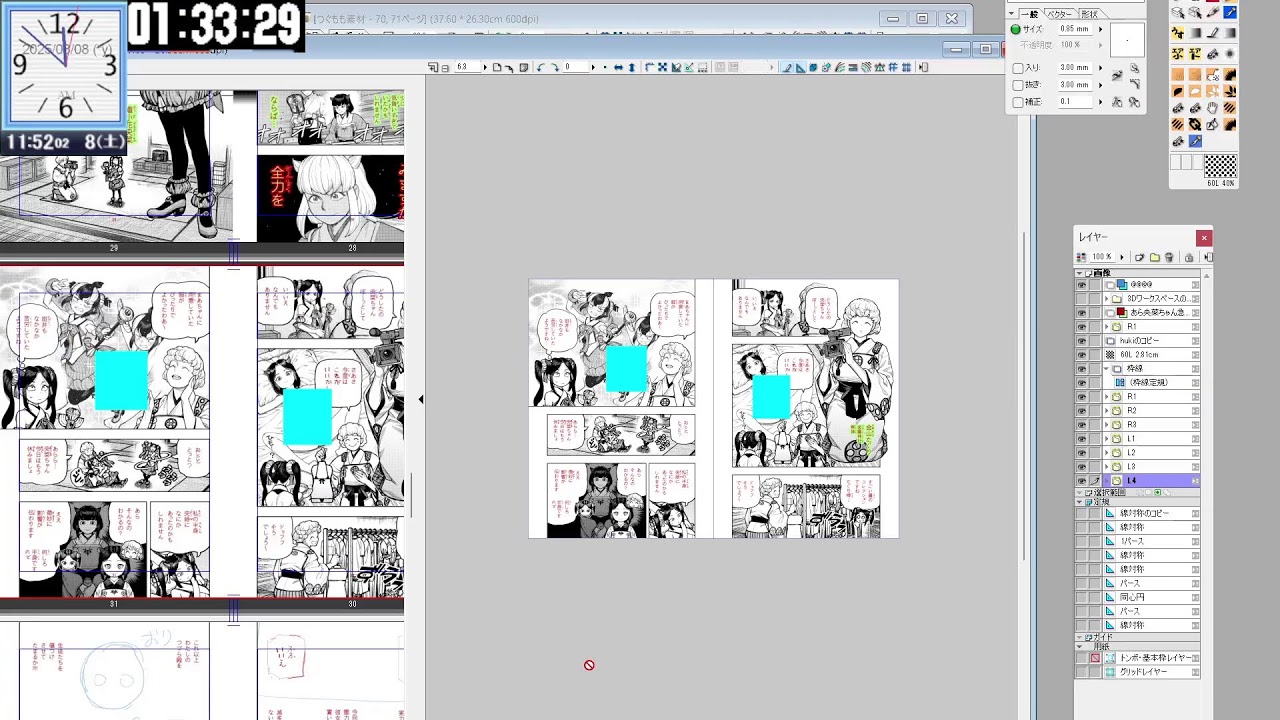Open the tool options menu triangle

1011,14
